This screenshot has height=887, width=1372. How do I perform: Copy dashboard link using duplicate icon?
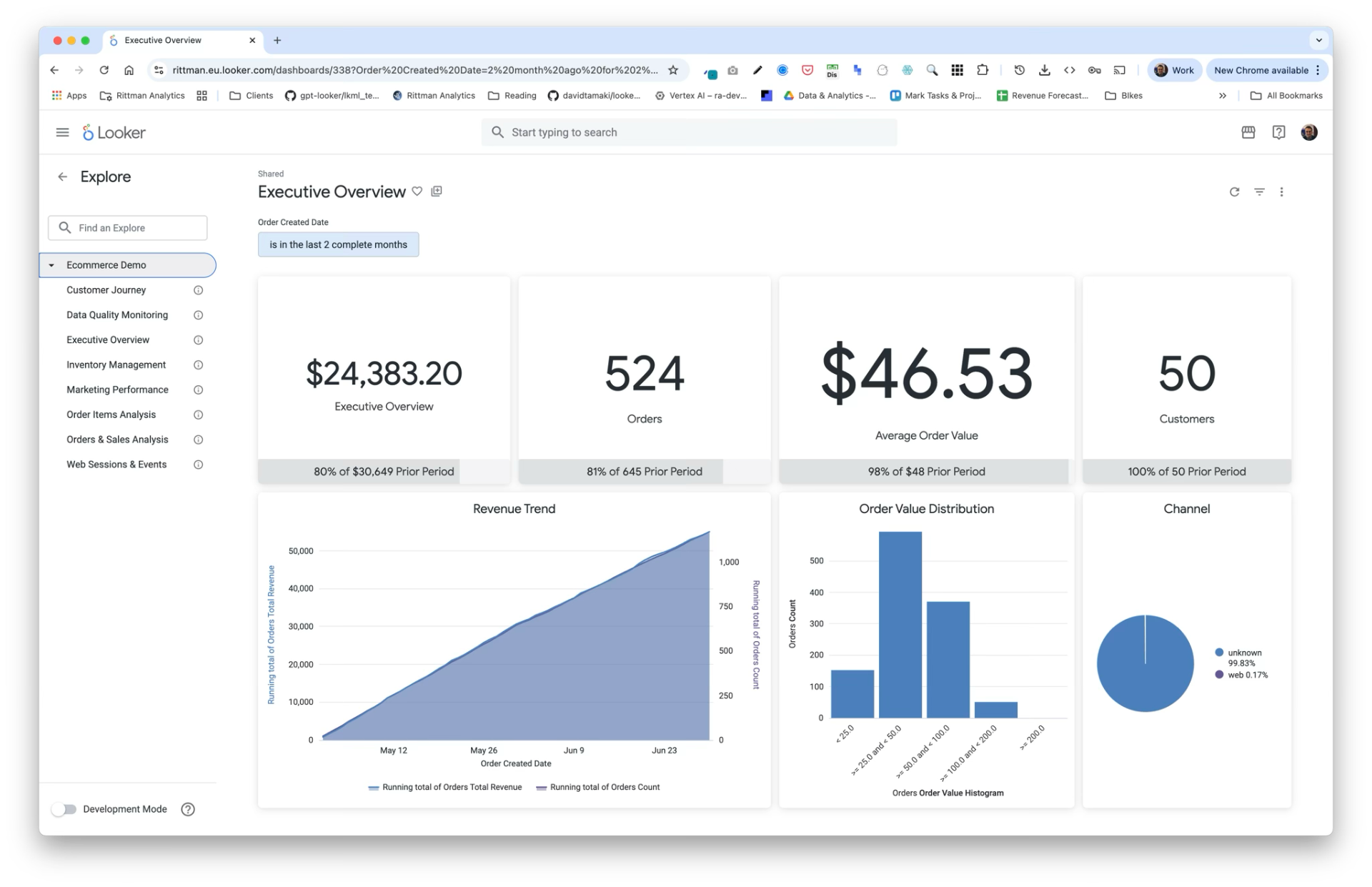(x=437, y=191)
